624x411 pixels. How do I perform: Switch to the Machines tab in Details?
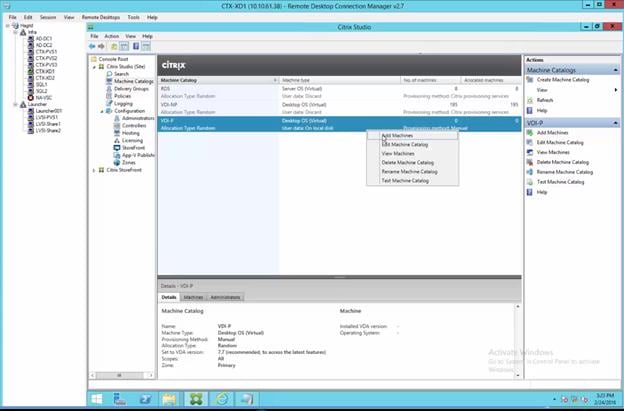pyautogui.click(x=193, y=297)
